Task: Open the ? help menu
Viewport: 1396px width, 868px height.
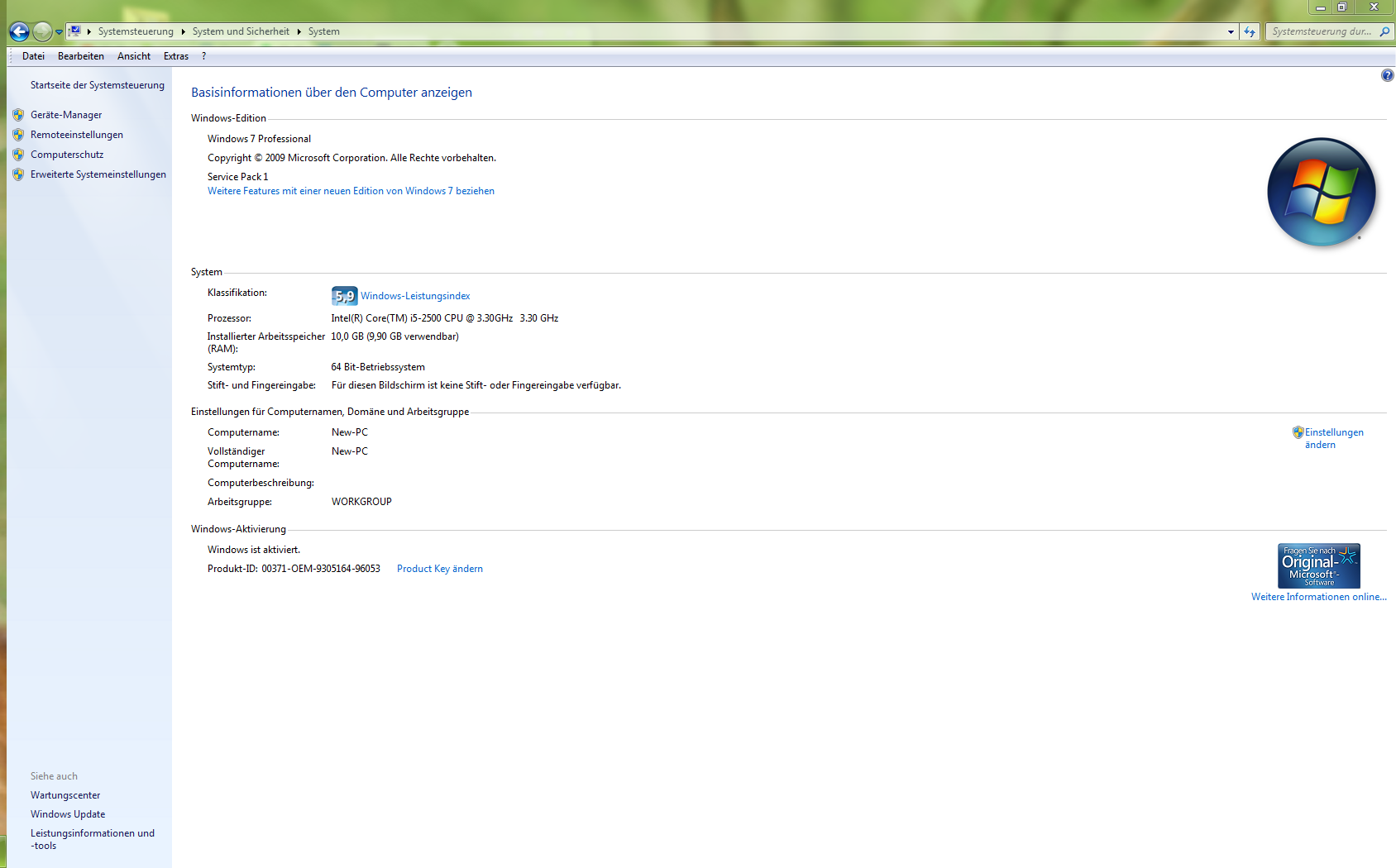Action: 203,56
